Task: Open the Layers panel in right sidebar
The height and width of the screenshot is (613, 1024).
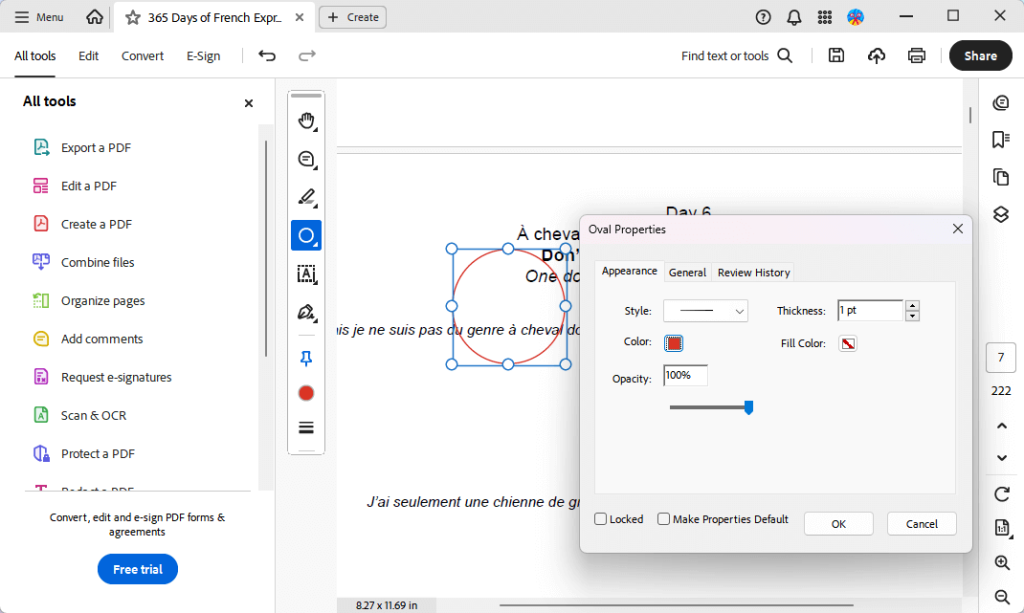Action: coord(1000,213)
